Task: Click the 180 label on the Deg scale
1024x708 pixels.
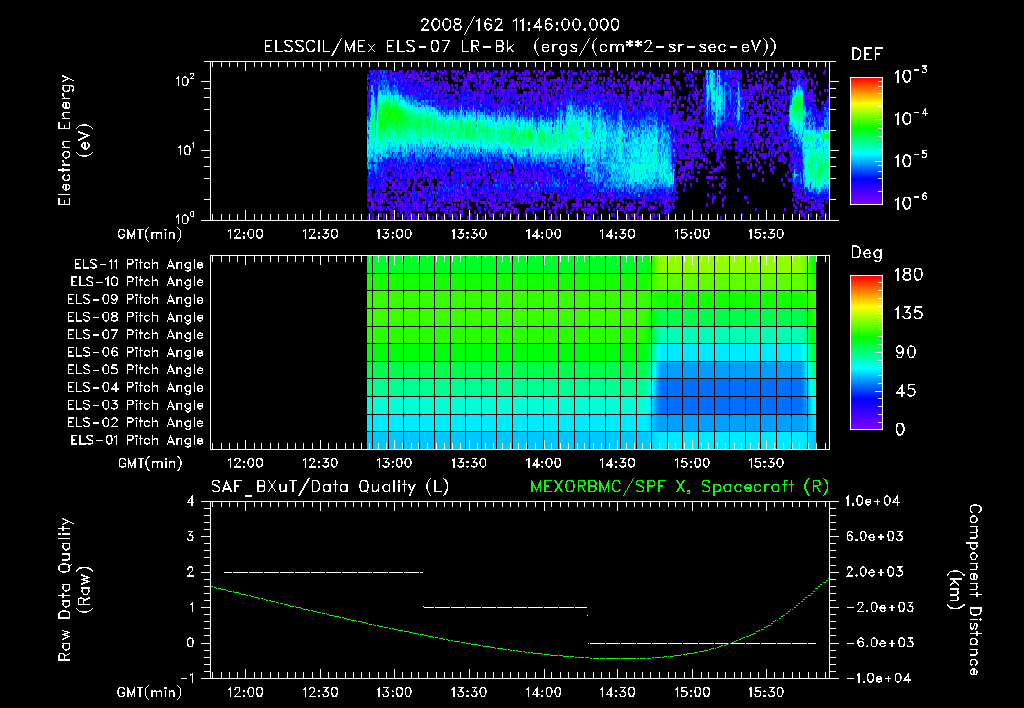Action: pos(908,275)
